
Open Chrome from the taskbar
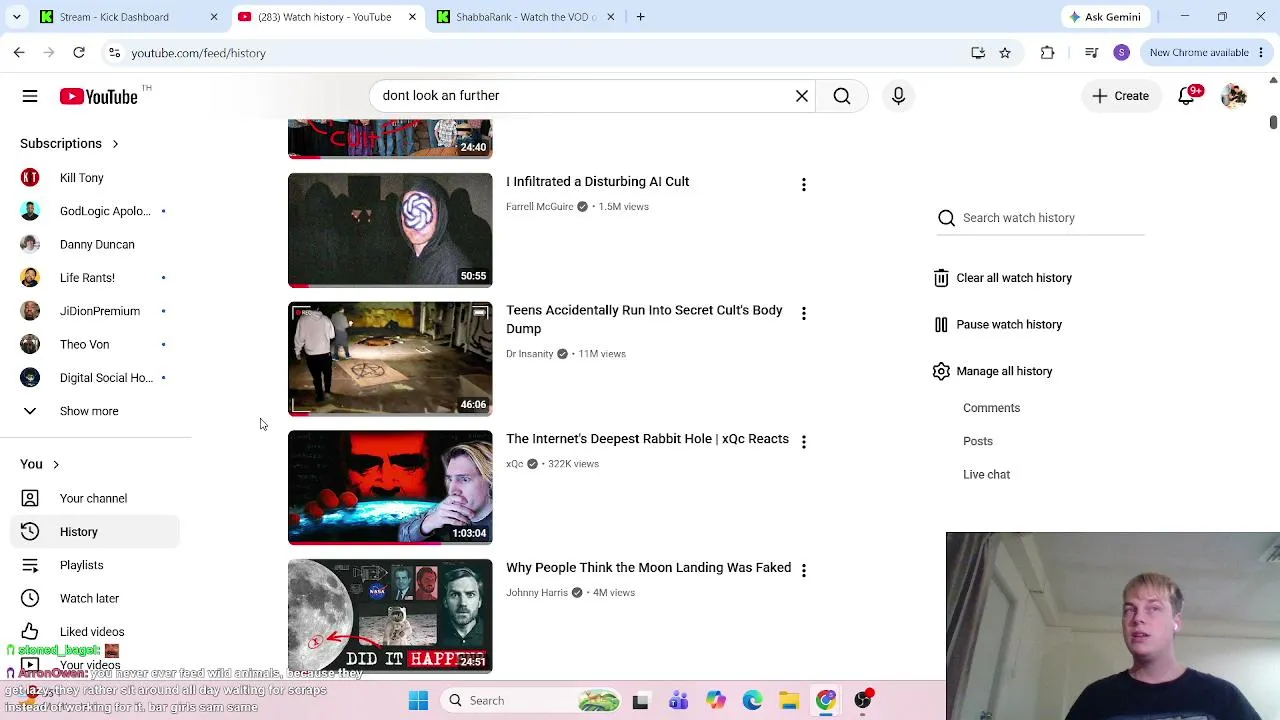coord(826,701)
